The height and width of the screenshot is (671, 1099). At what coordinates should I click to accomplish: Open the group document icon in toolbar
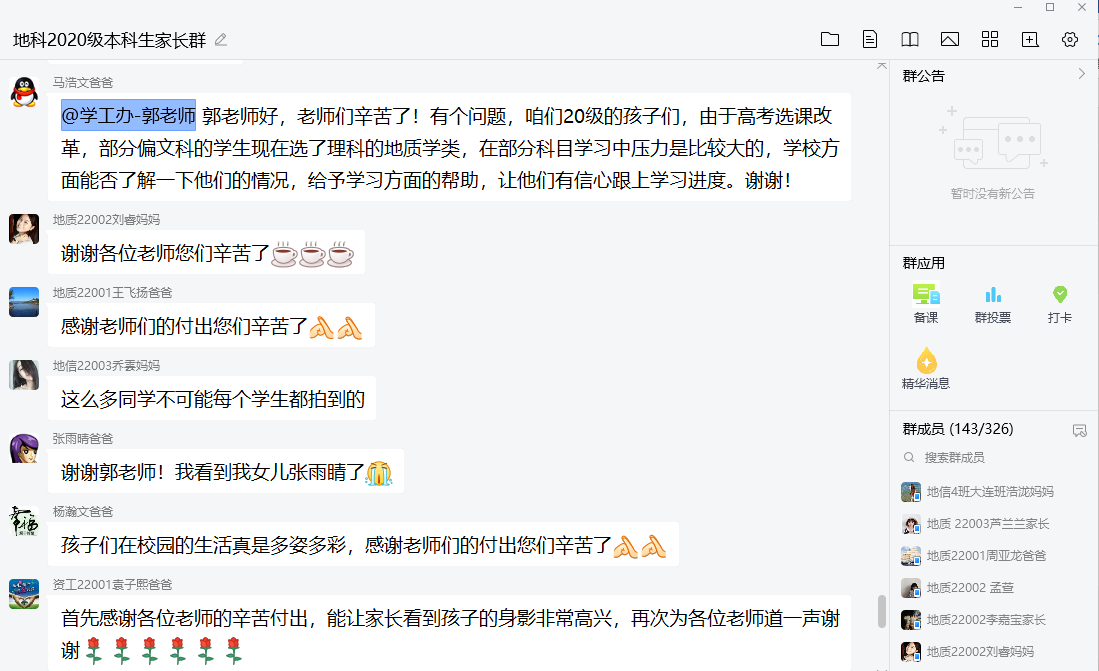[x=870, y=39]
